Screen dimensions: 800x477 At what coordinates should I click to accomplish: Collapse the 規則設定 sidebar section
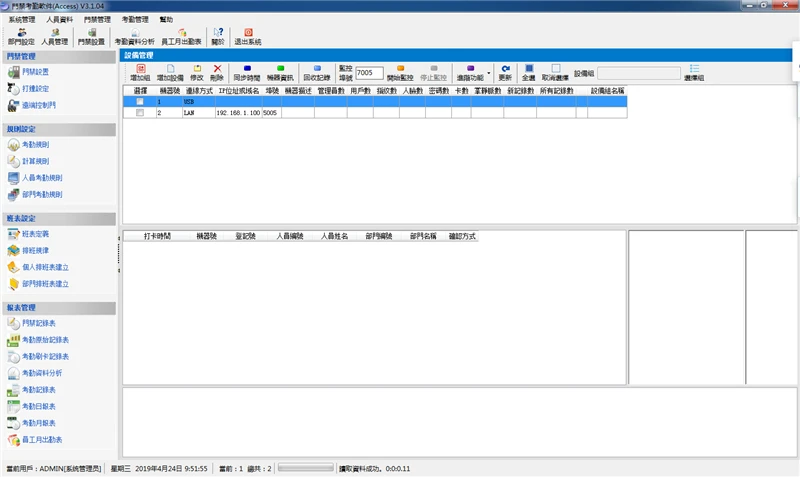click(59, 129)
